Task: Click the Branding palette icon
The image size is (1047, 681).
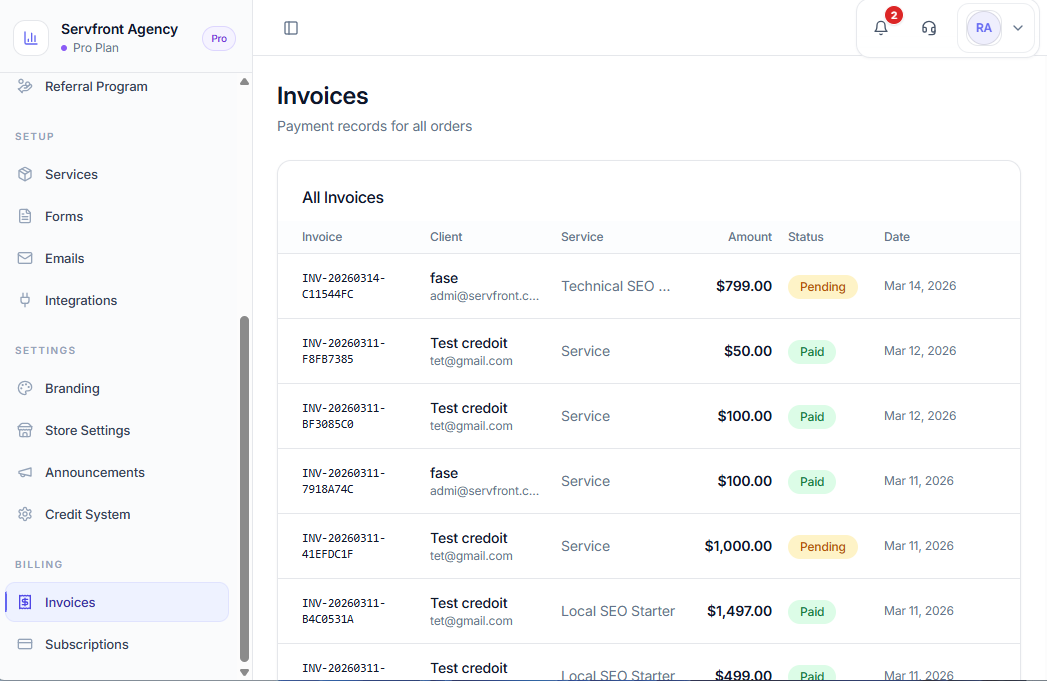Action: pos(25,388)
